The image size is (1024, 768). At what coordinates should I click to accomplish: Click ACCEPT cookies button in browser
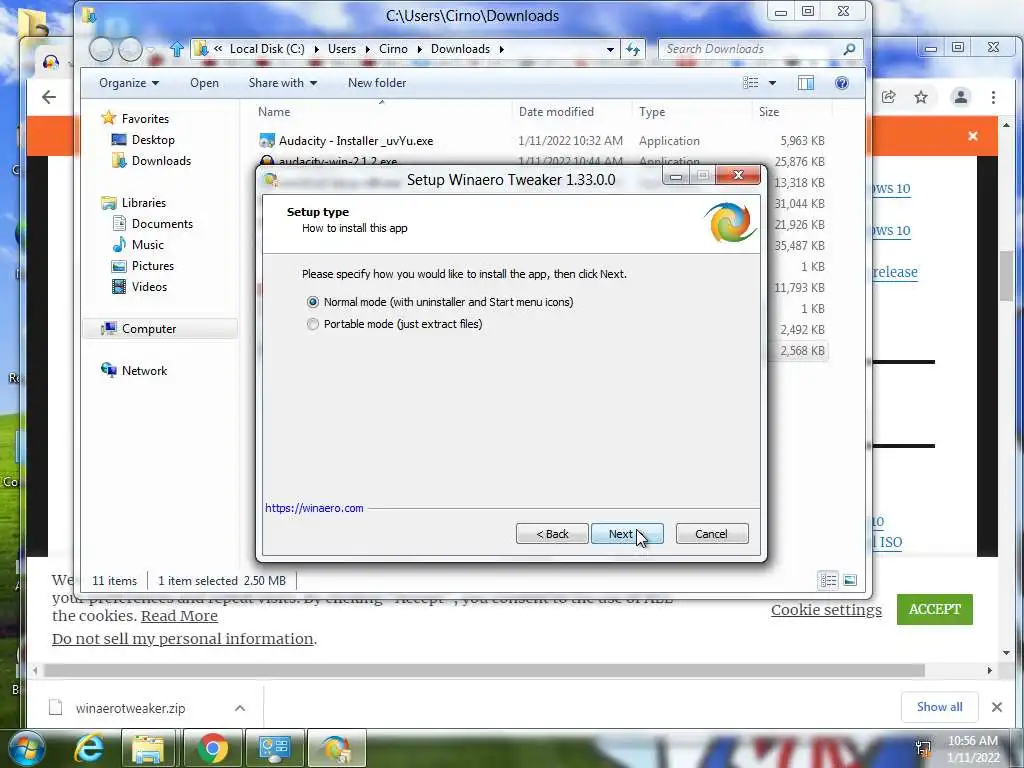[935, 609]
